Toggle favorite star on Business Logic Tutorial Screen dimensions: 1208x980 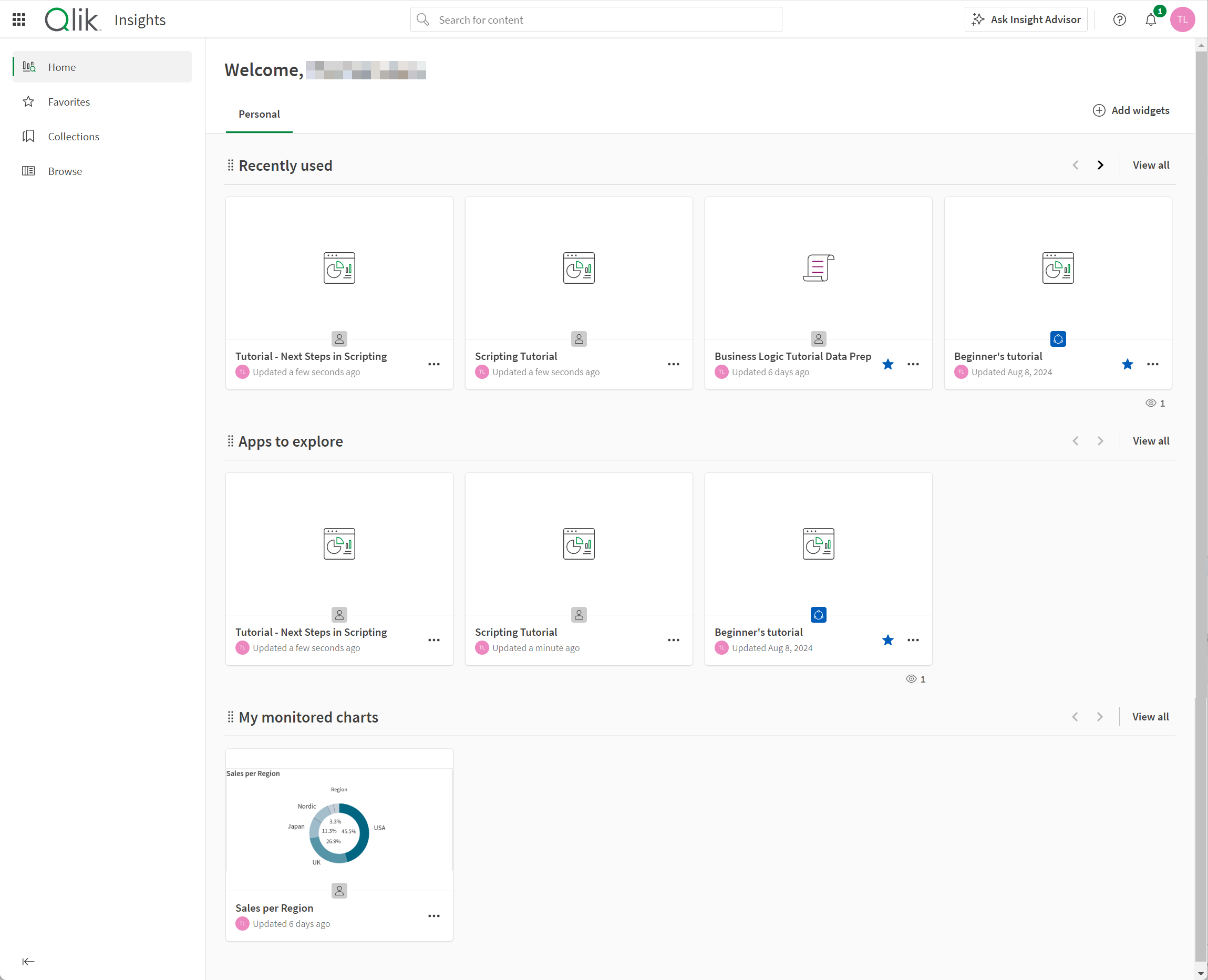pos(888,364)
